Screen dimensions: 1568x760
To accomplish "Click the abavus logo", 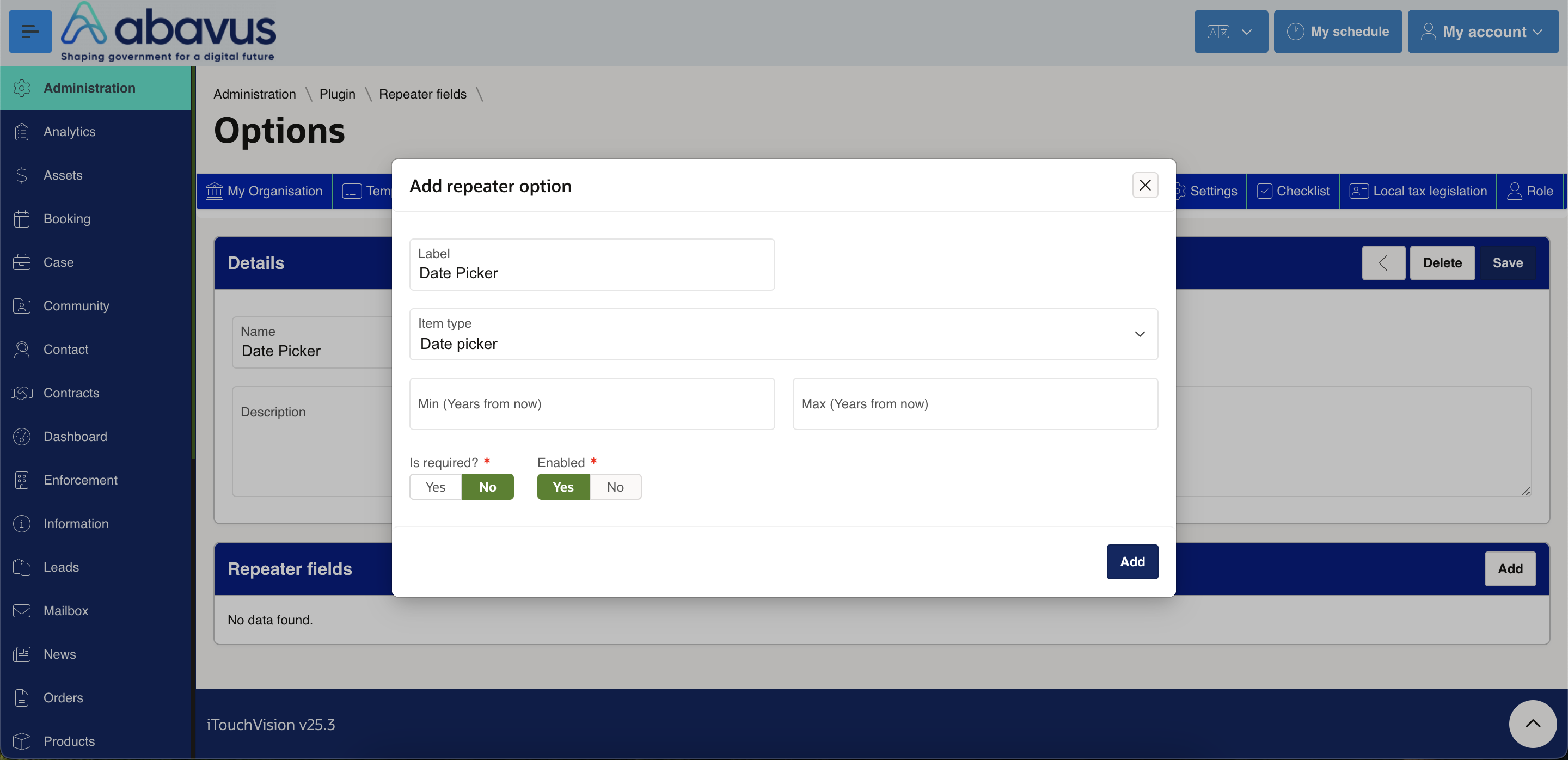I will tap(169, 32).
